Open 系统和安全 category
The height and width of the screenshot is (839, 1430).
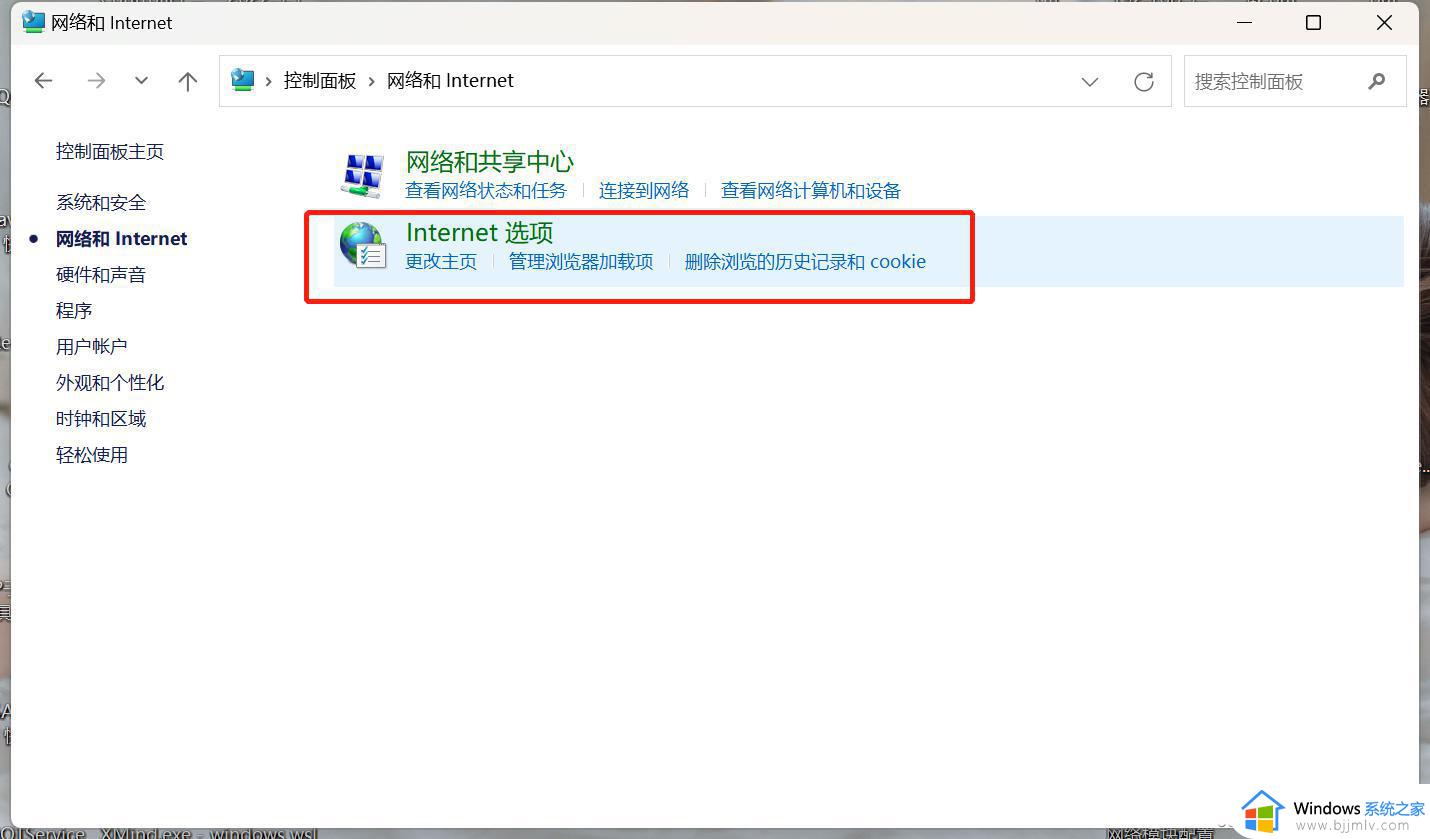pyautogui.click(x=101, y=202)
